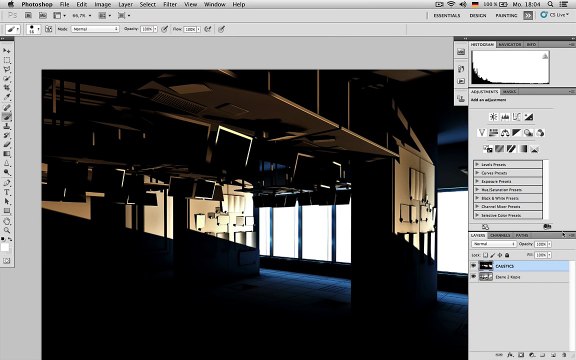Toggle the Brush panel button

click(x=48, y=29)
